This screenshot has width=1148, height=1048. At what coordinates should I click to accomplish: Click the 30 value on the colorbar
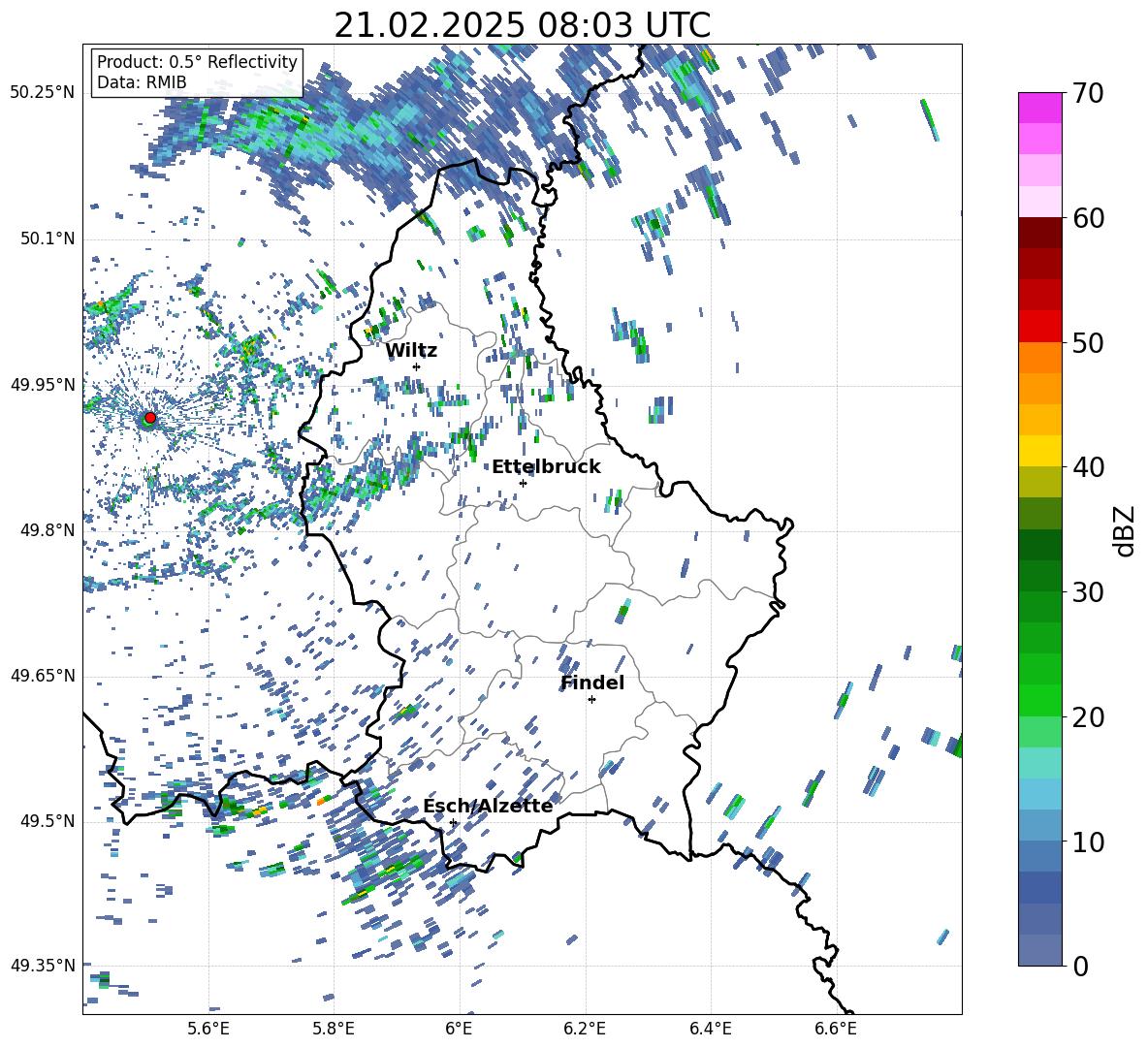tap(1088, 592)
